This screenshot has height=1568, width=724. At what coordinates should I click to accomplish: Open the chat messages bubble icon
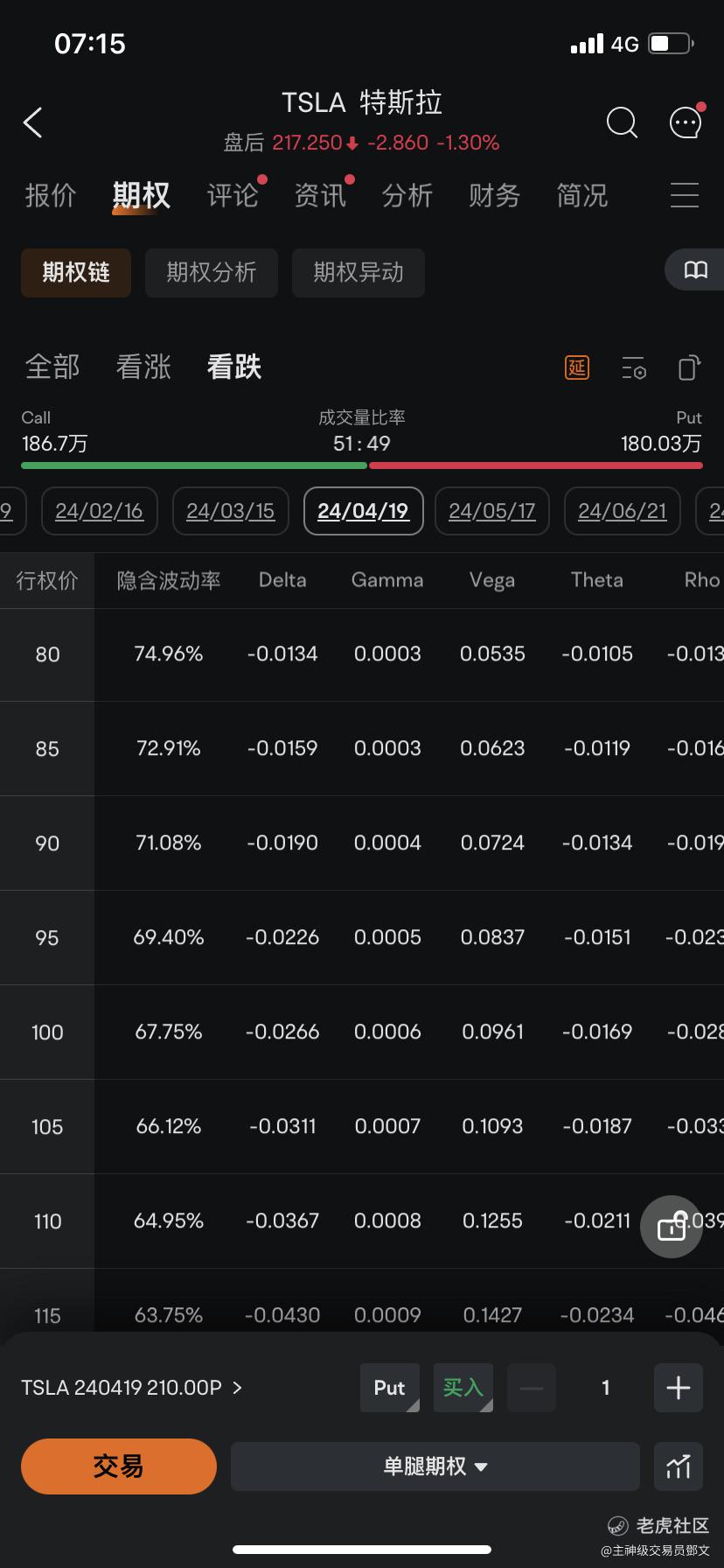[686, 122]
